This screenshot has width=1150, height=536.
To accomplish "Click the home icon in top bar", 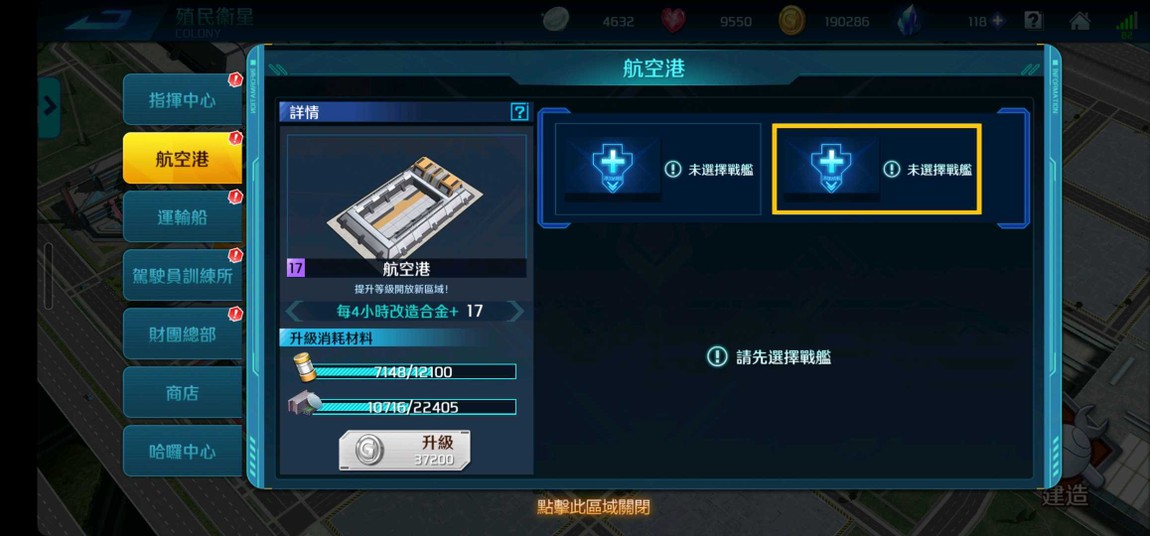I will [x=1079, y=21].
